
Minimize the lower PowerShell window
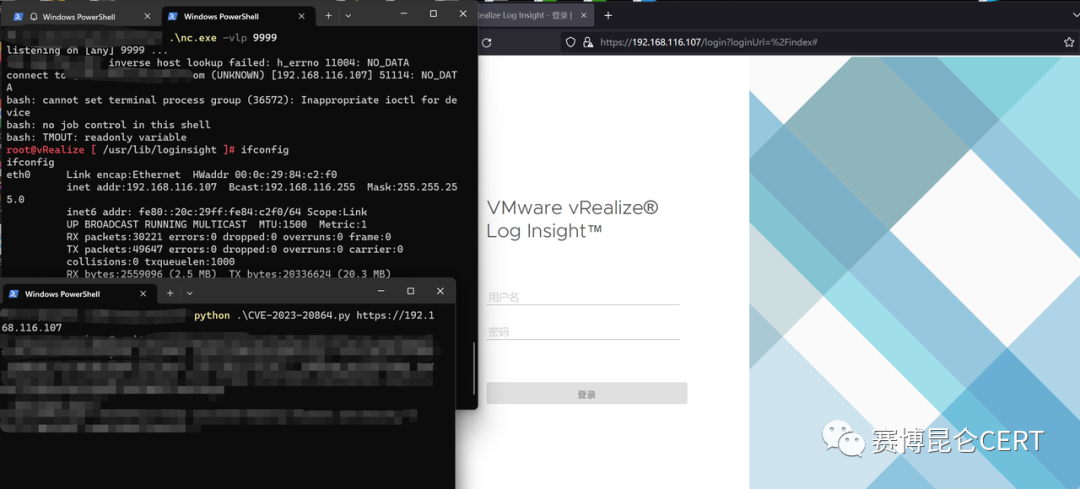coord(382,291)
